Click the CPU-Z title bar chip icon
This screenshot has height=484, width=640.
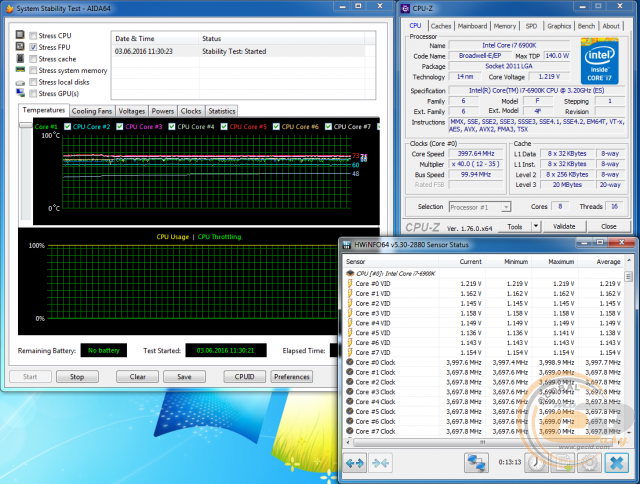point(405,9)
